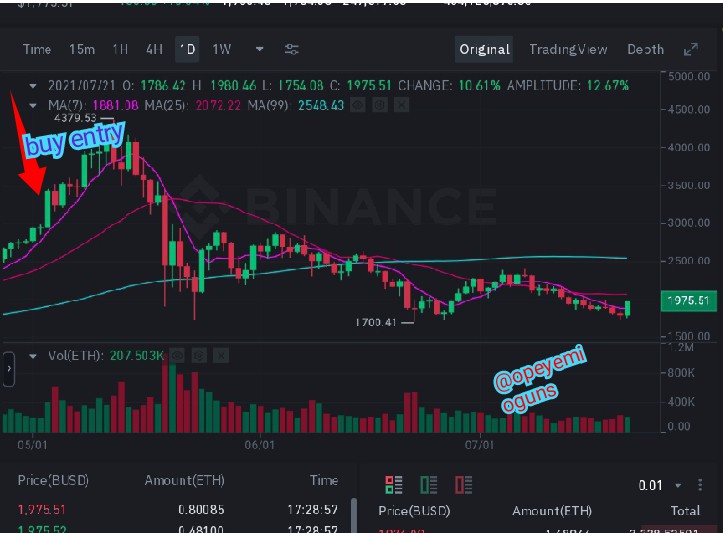Remove the Vol(ETH) indicator with its X icon
Screen dimensions: 723x533
[221, 355]
